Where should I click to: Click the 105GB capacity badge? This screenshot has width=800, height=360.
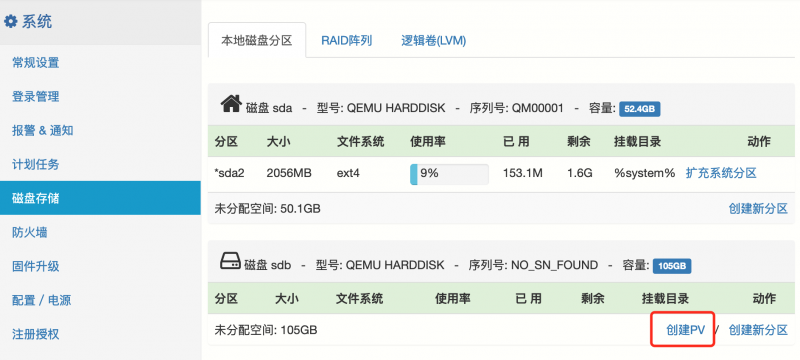tap(672, 266)
